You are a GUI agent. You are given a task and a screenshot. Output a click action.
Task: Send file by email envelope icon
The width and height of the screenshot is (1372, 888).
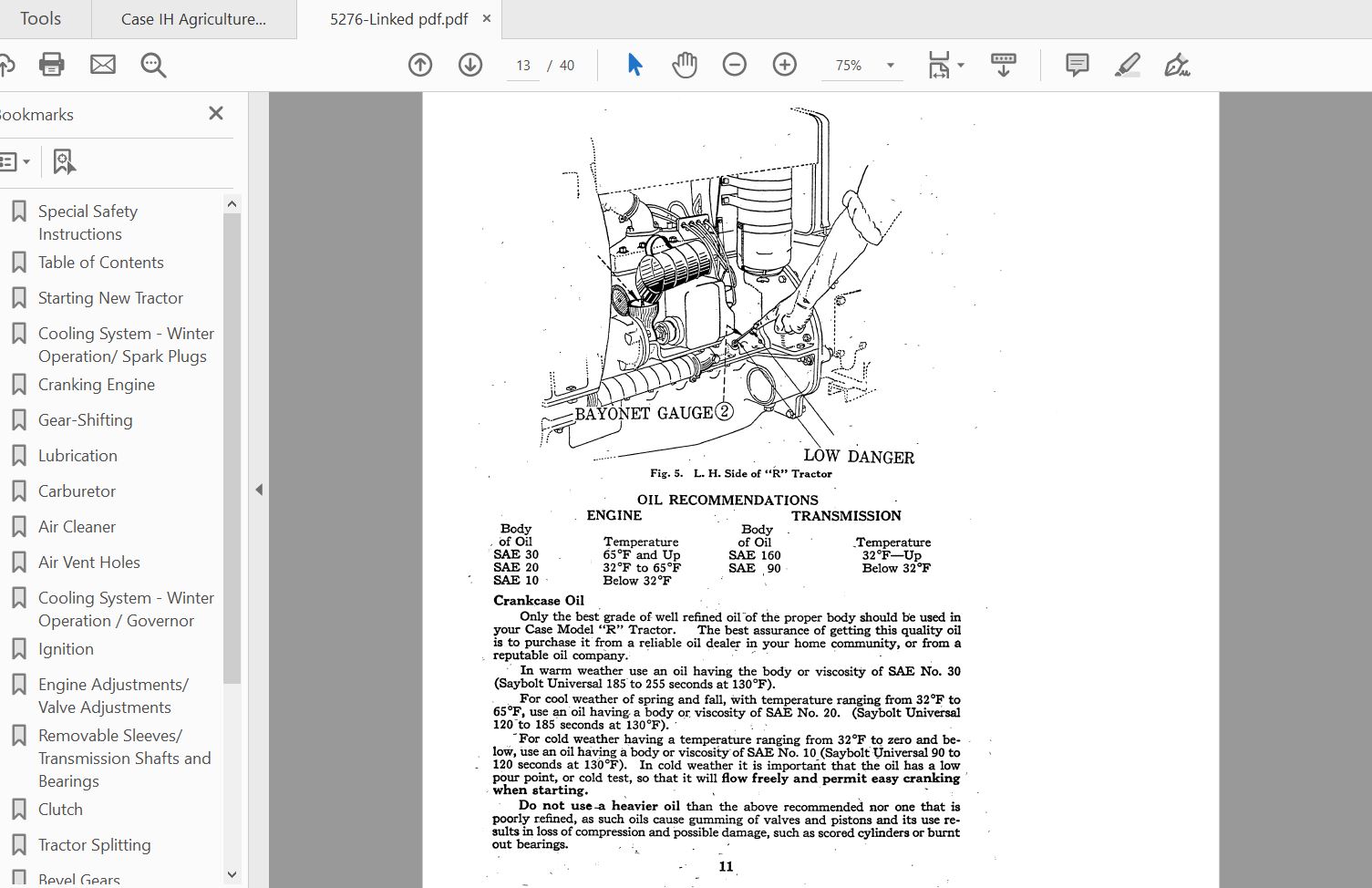[103, 65]
